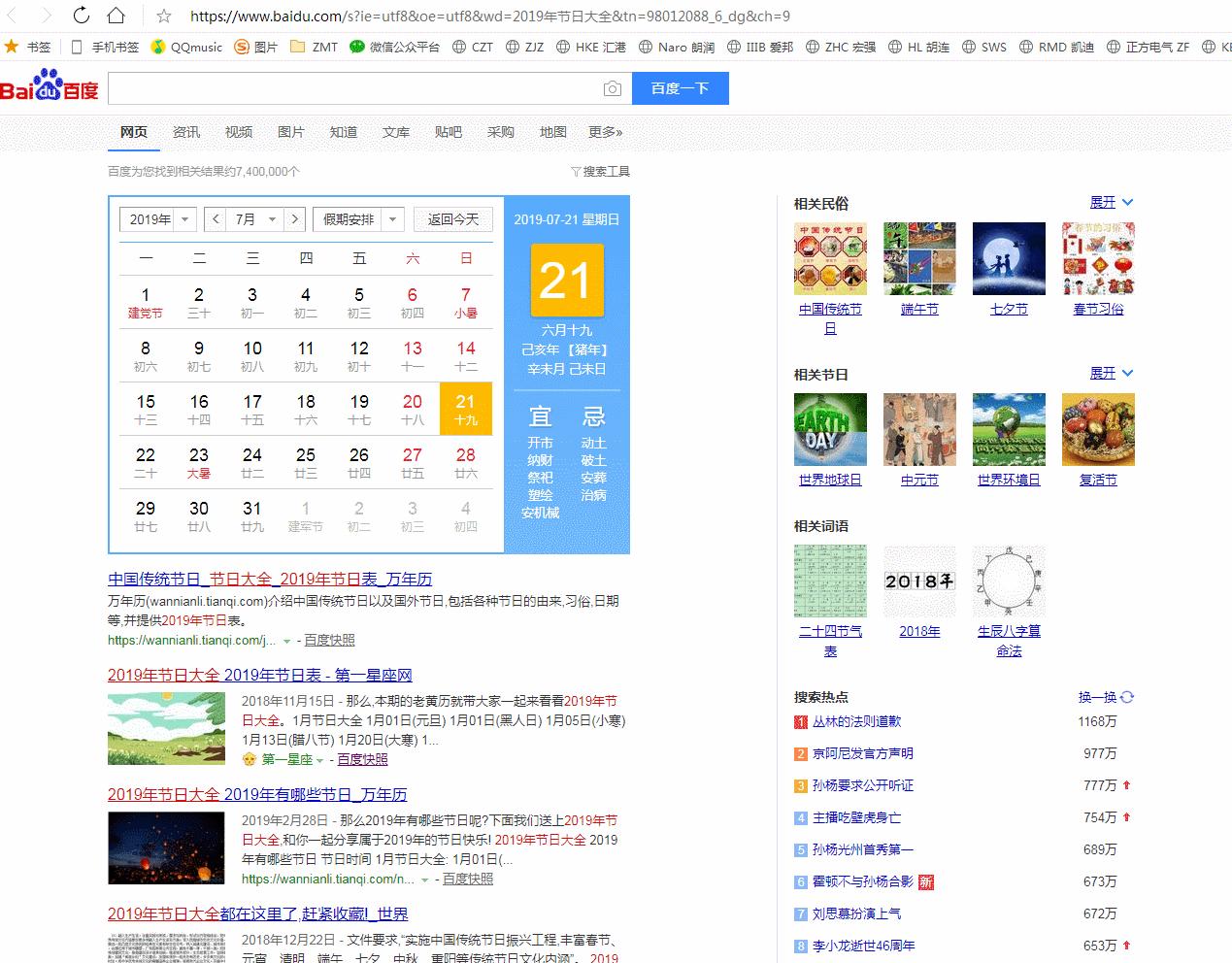1232x963 pixels.
Task: Open the 假期安排 dropdown
Action: [355, 218]
